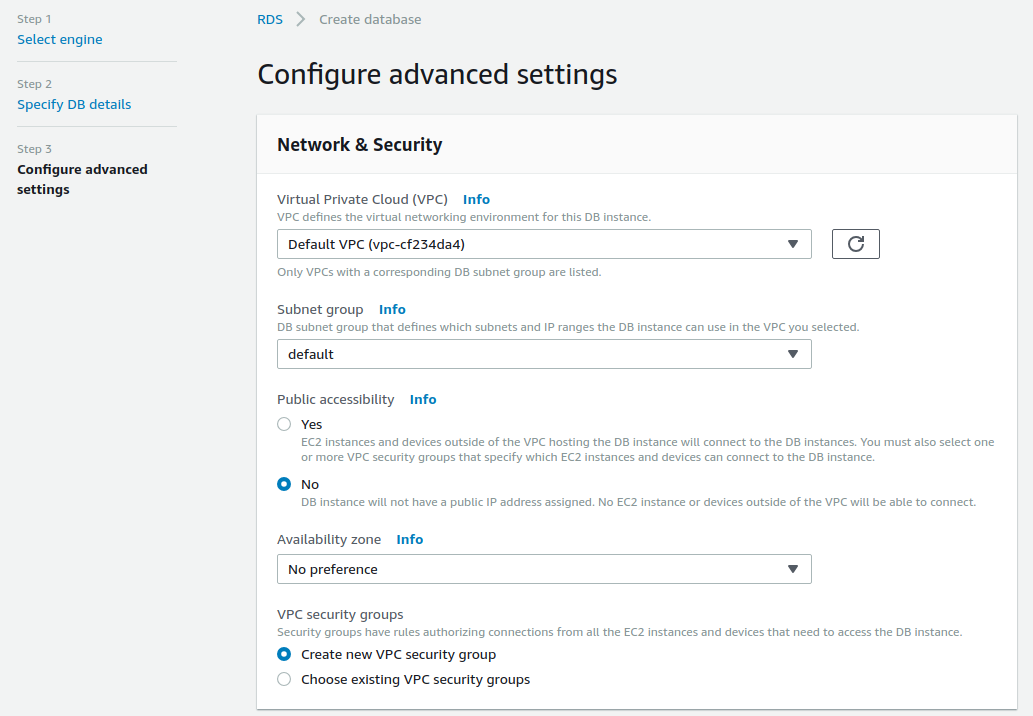
Task: Click the No preference selection field
Action: tap(544, 569)
